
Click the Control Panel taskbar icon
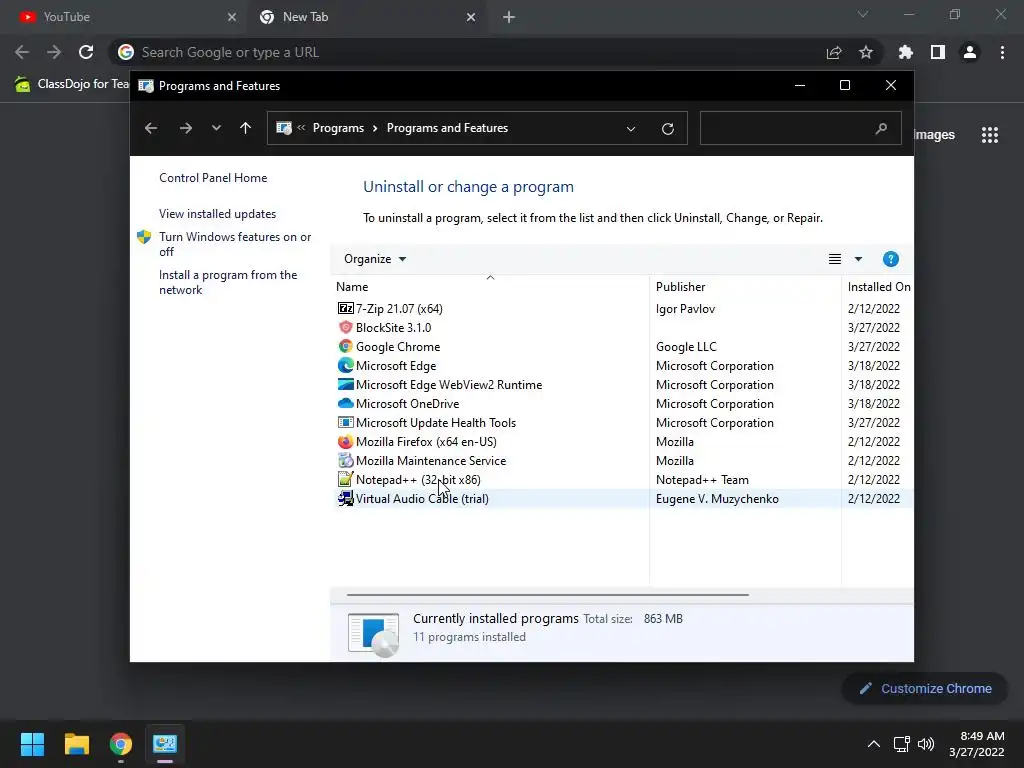(165, 744)
